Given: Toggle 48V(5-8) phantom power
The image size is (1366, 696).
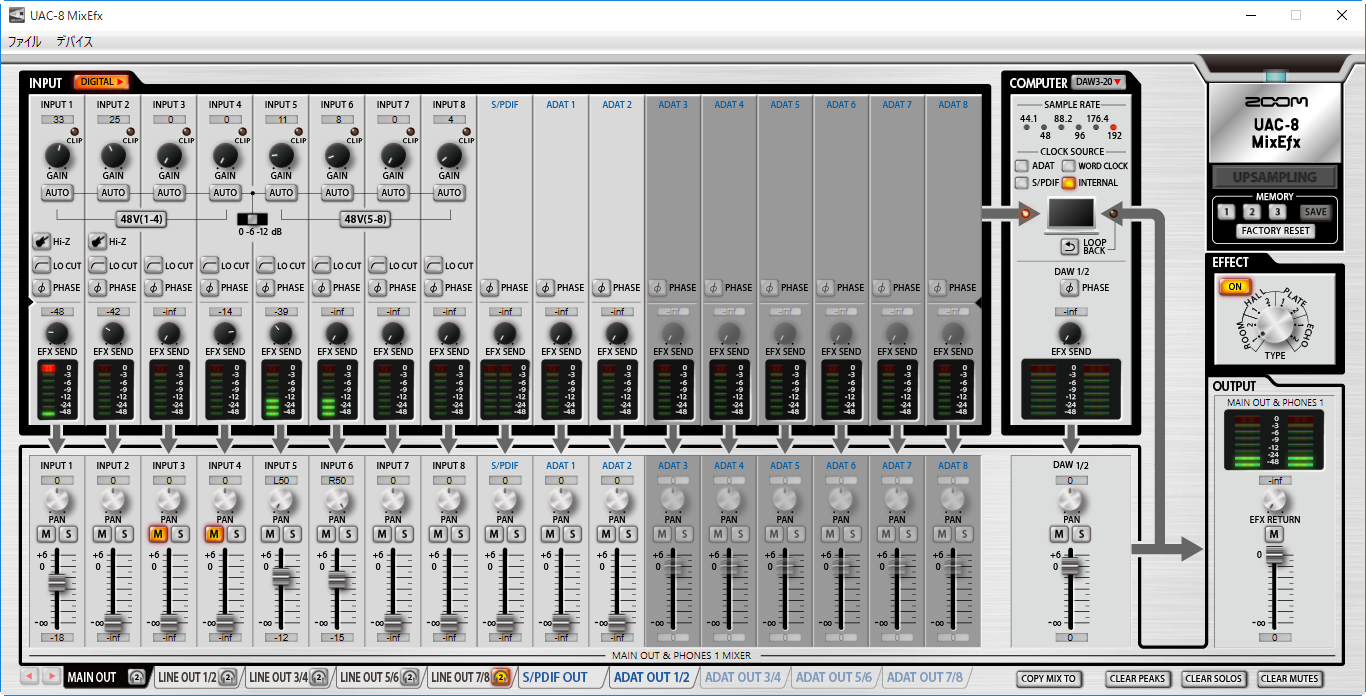Looking at the screenshot, I should 365,219.
